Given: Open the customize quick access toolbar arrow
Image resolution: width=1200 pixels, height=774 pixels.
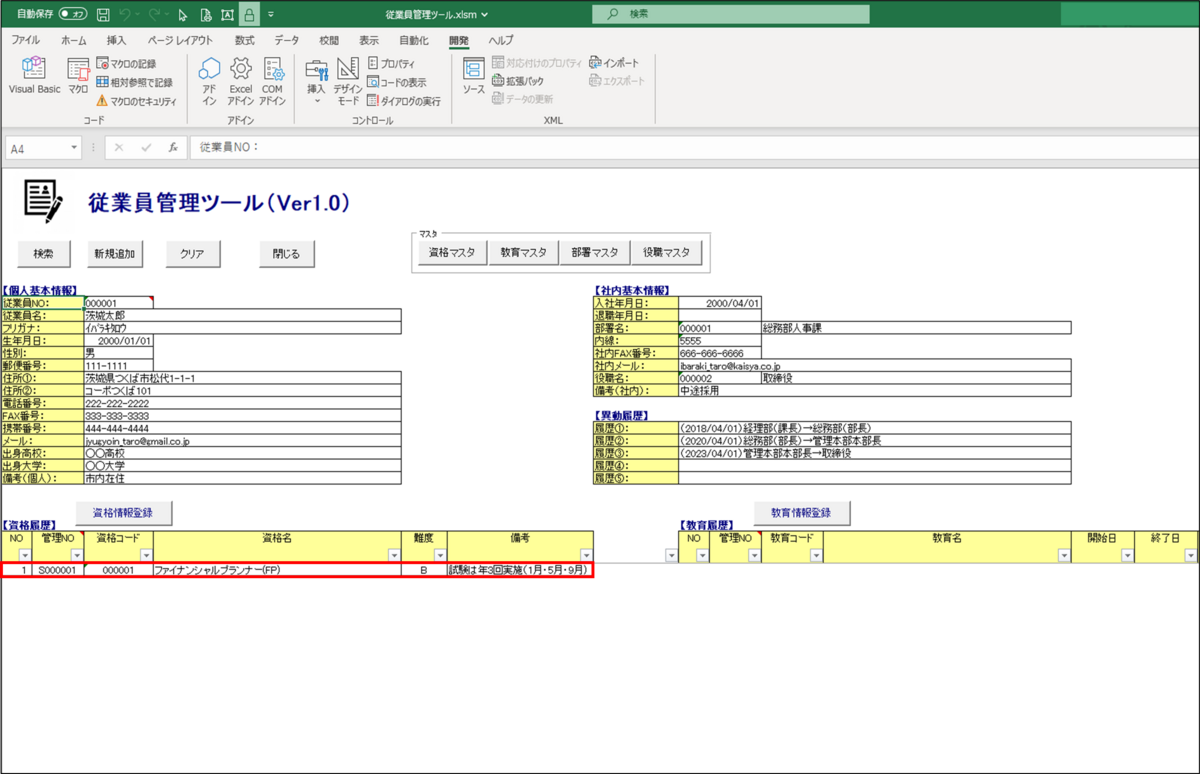Looking at the screenshot, I should click(x=271, y=15).
